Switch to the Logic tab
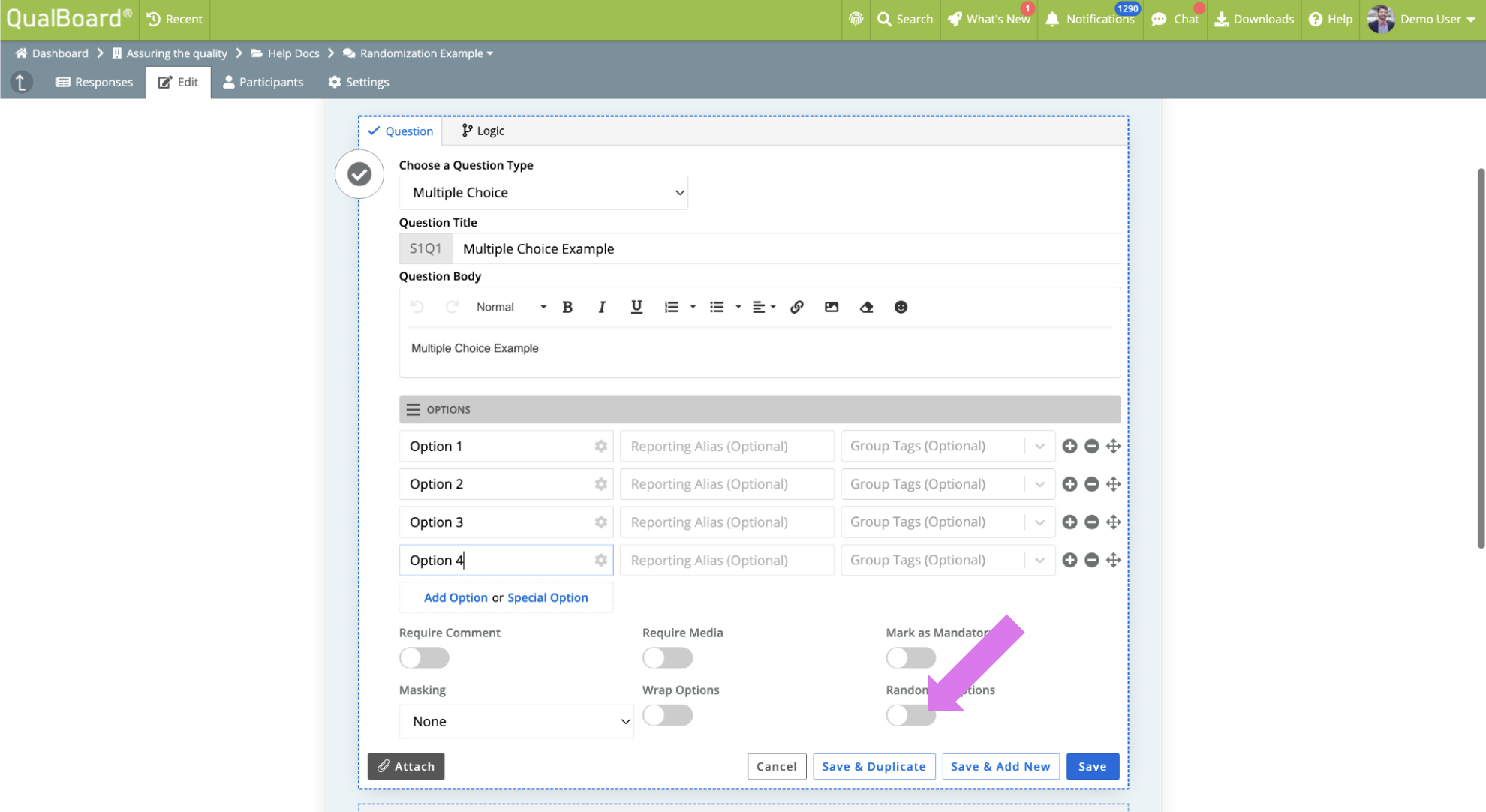This screenshot has height=812, width=1486. click(x=483, y=131)
